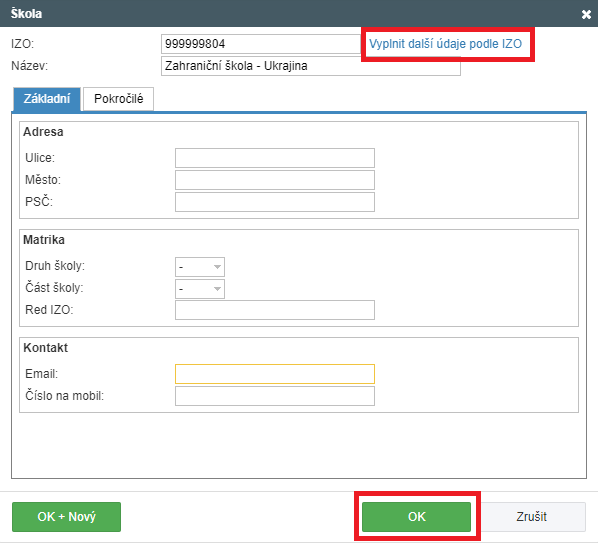Click the 'Druh školy:' label

click(55, 266)
